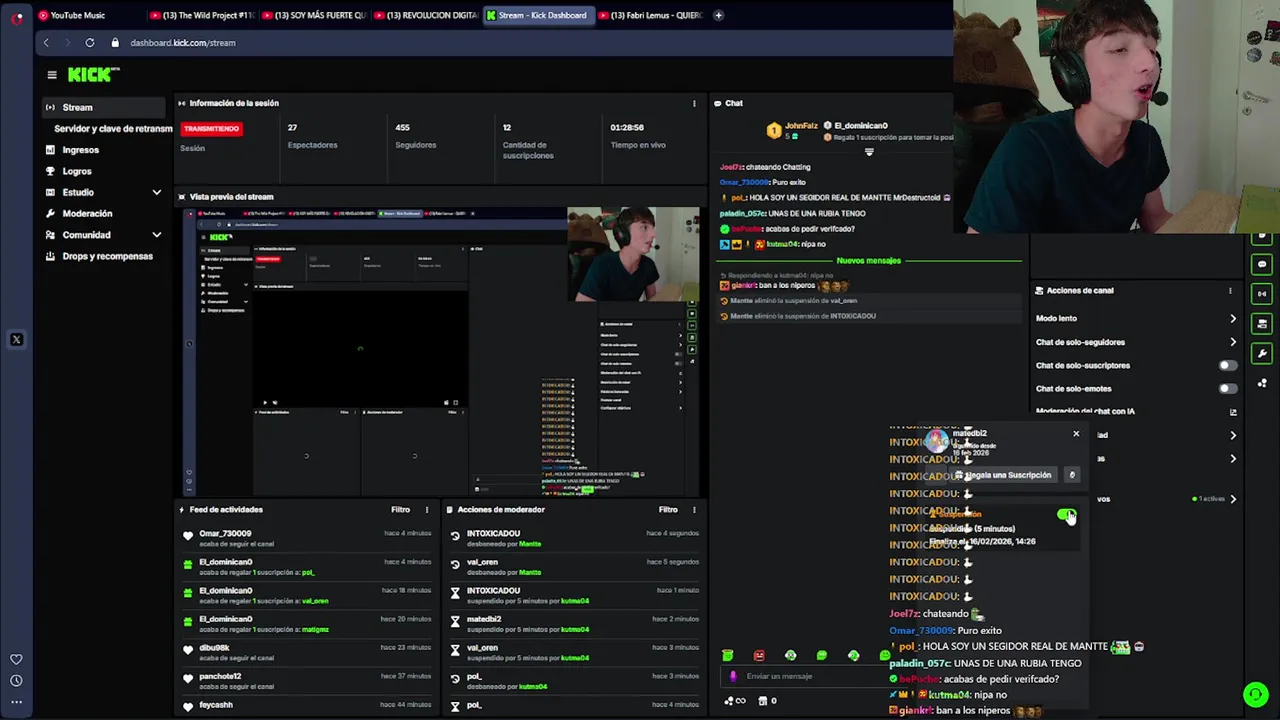The width and height of the screenshot is (1280, 720).
Task: Switch to SOY MÁS FUERTE browser tab
Action: 315,15
